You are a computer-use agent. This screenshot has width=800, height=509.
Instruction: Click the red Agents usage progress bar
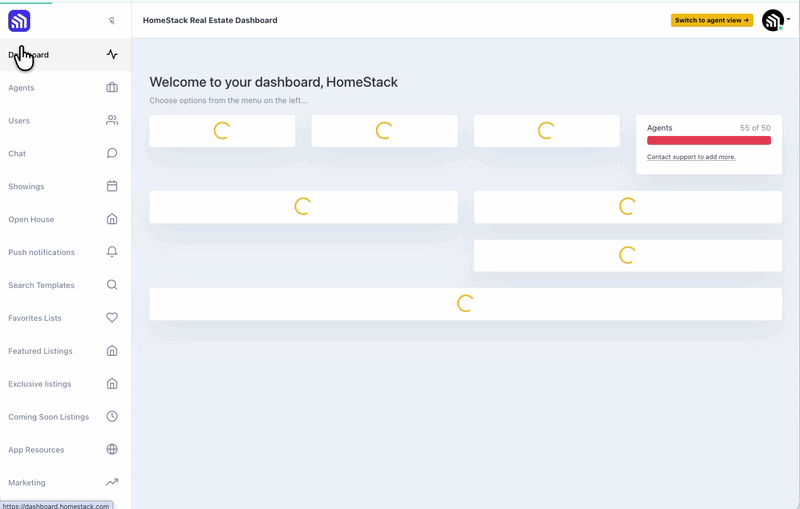[709, 140]
